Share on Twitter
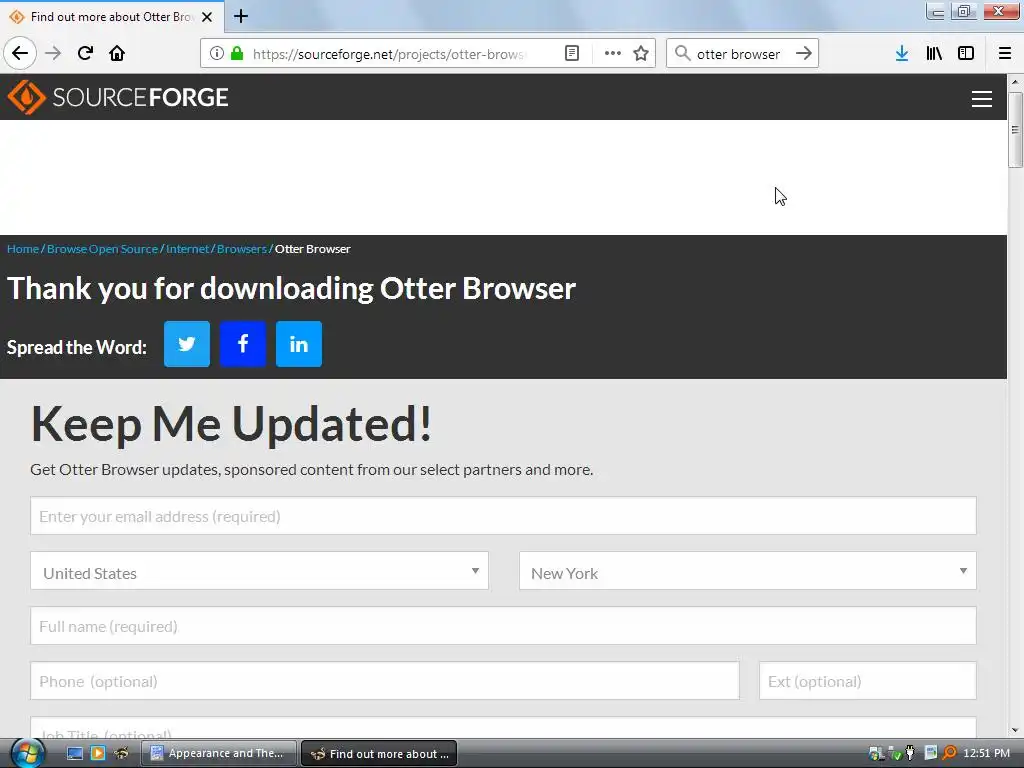 [187, 344]
